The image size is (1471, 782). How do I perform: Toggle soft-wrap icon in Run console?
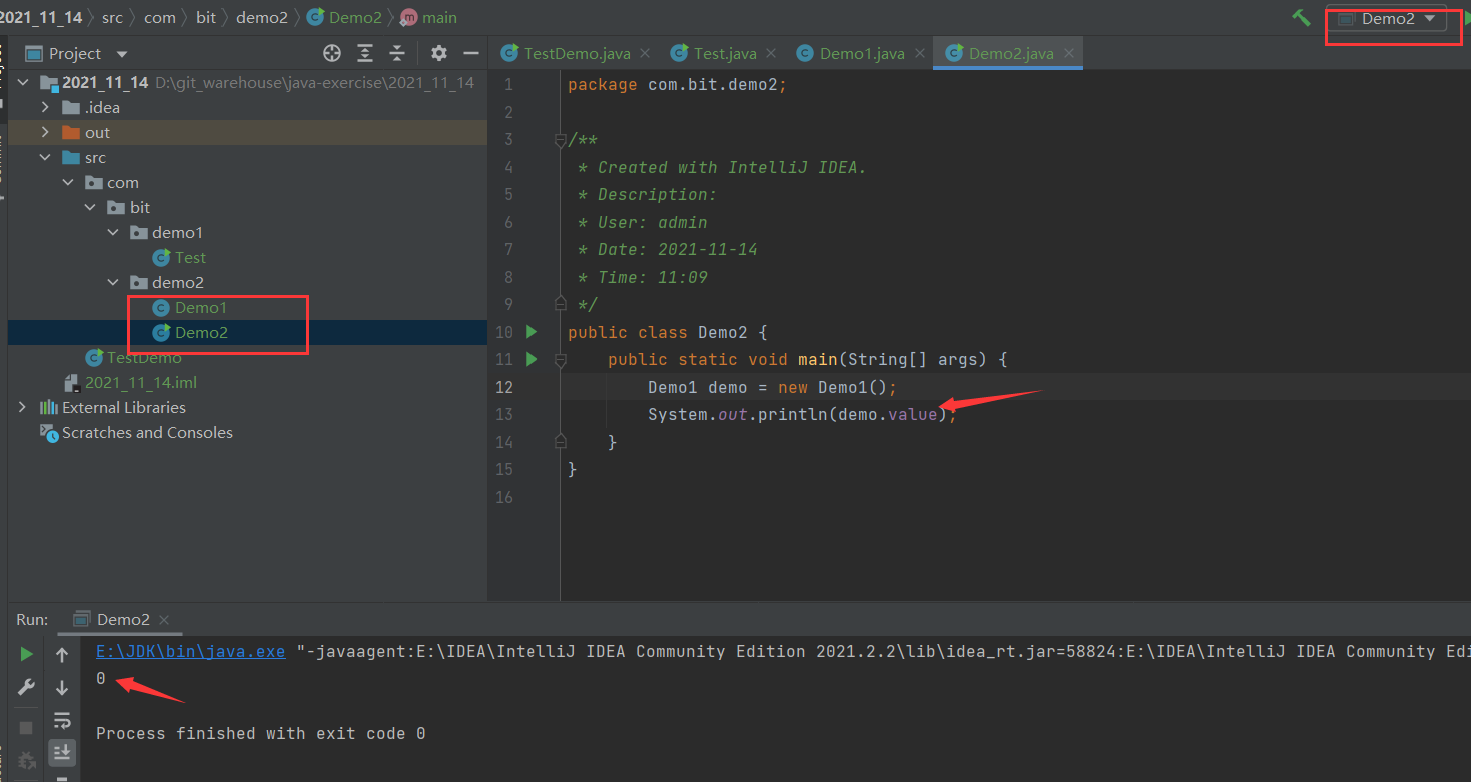[62, 720]
